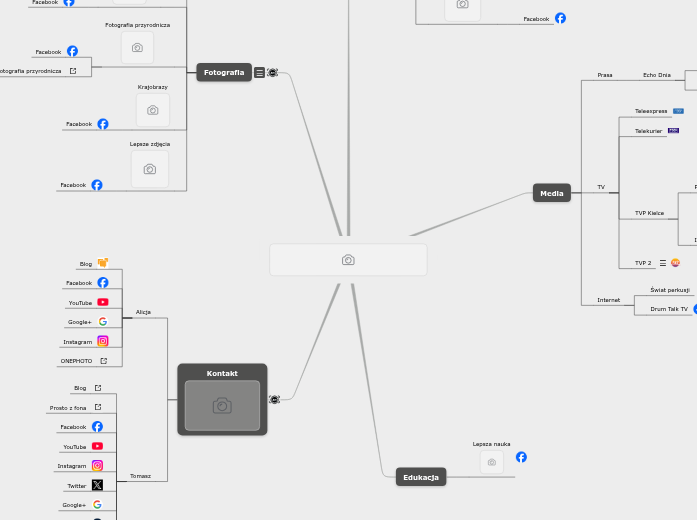
Task: Open the notes icon next to TVP 2
Action: coord(662,263)
